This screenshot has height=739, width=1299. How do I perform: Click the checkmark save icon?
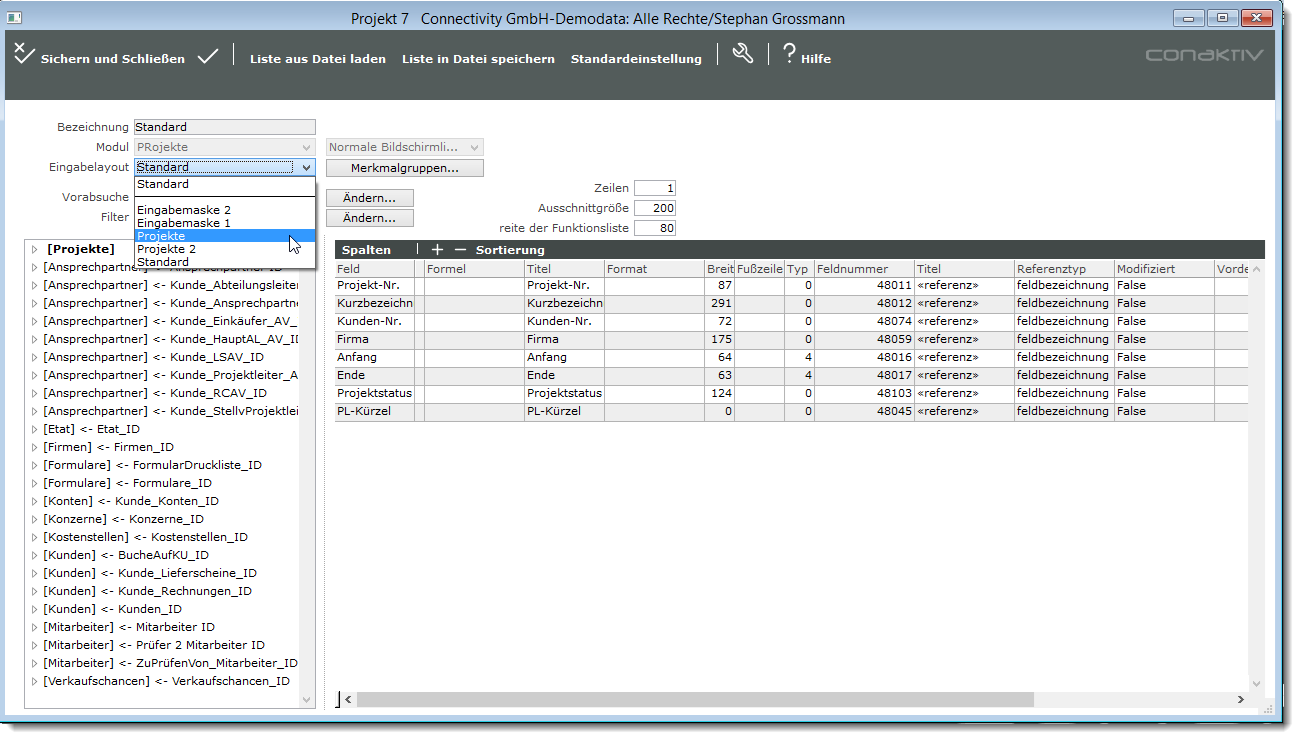point(207,57)
